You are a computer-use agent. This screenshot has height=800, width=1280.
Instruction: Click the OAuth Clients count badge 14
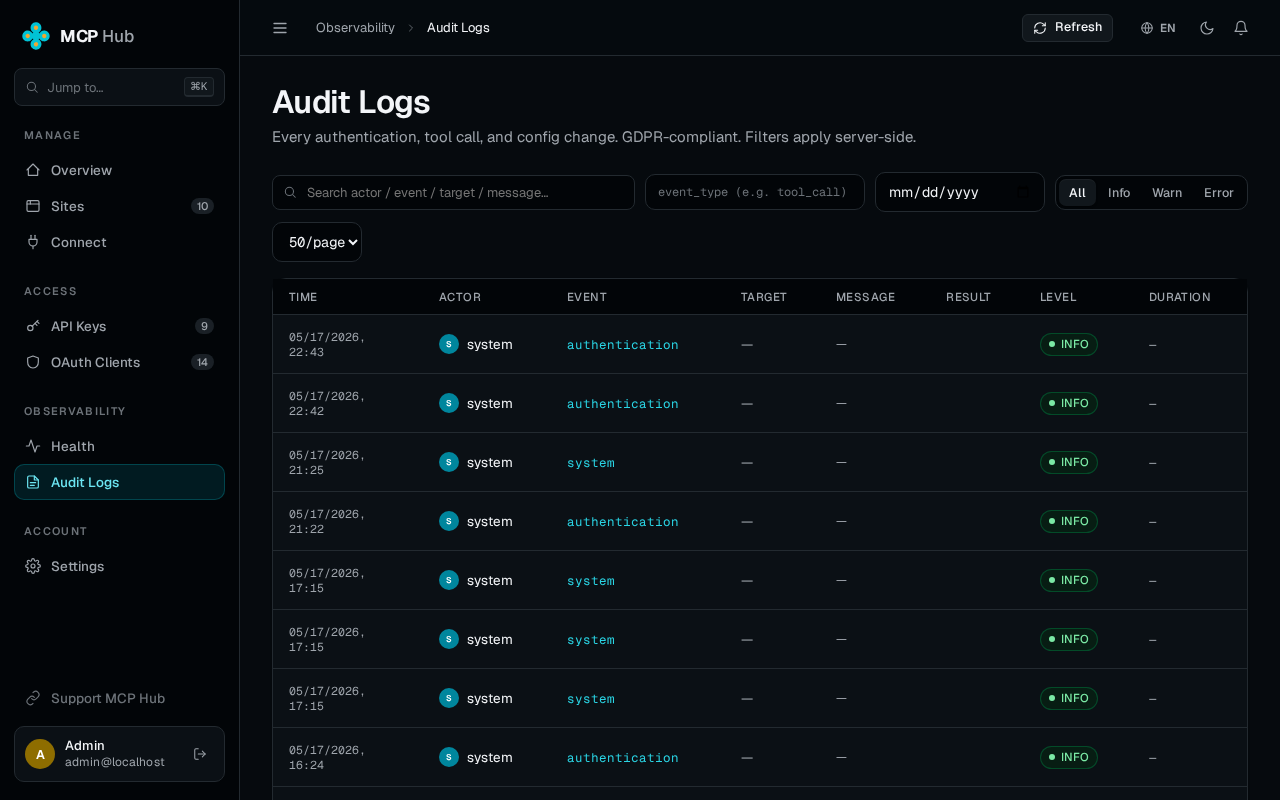tap(202, 362)
